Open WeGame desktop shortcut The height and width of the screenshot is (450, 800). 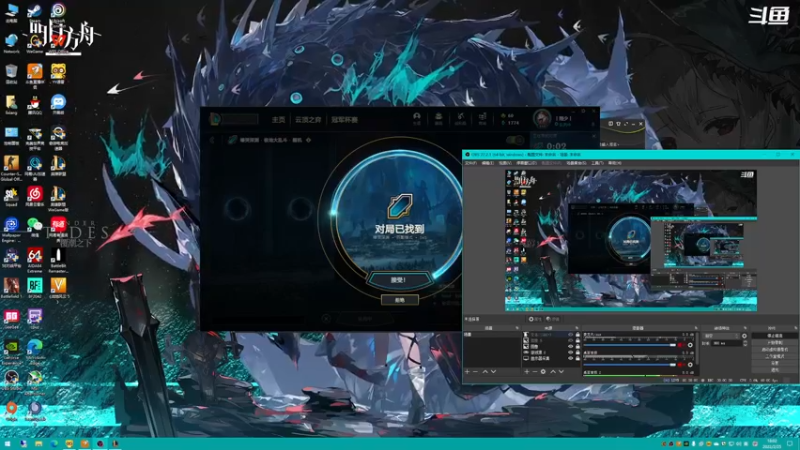click(35, 43)
